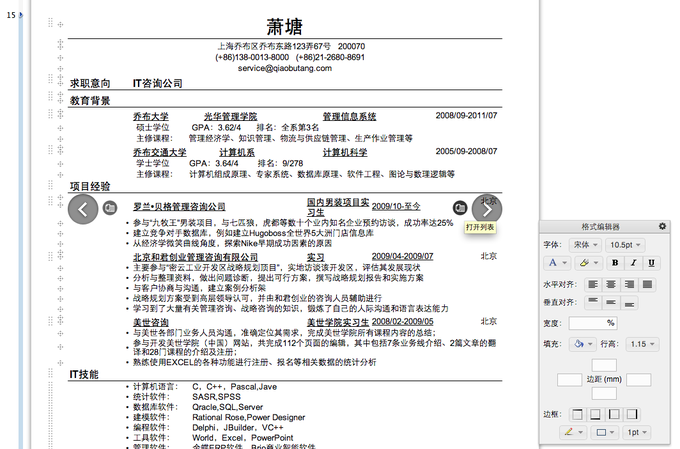Select the section heading 项目经验
Screen dimensions: 680x449
[90, 187]
